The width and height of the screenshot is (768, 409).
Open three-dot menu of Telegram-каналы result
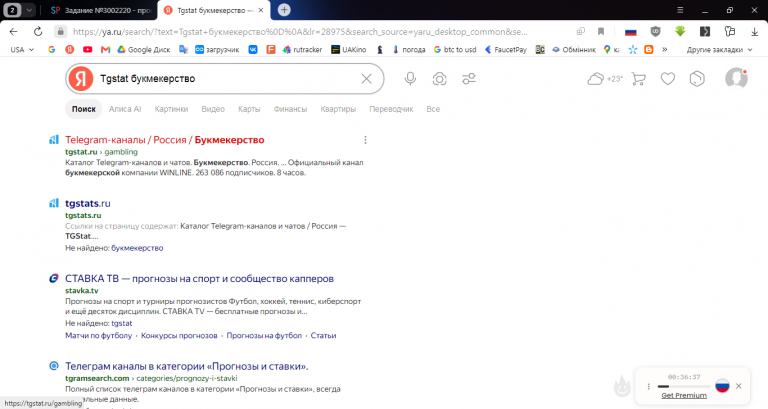365,140
